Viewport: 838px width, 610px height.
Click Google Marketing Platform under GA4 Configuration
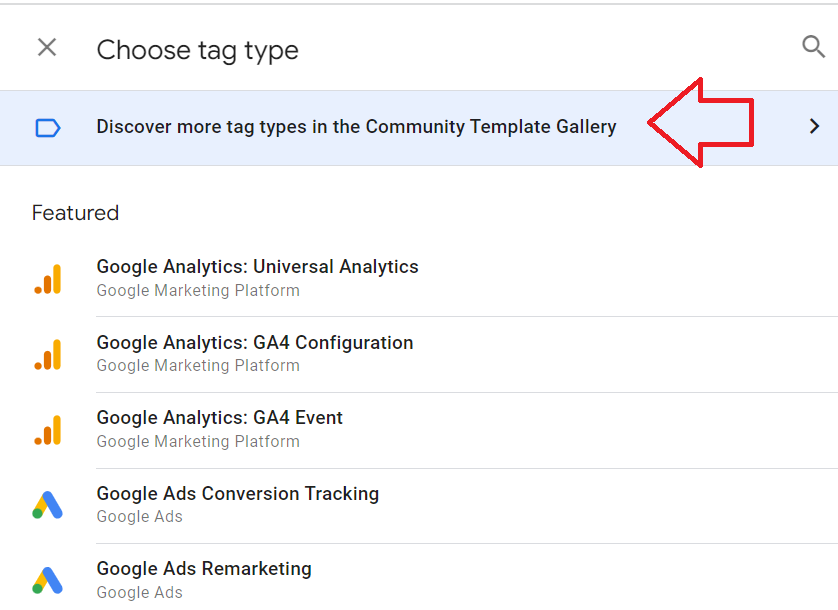click(x=198, y=366)
